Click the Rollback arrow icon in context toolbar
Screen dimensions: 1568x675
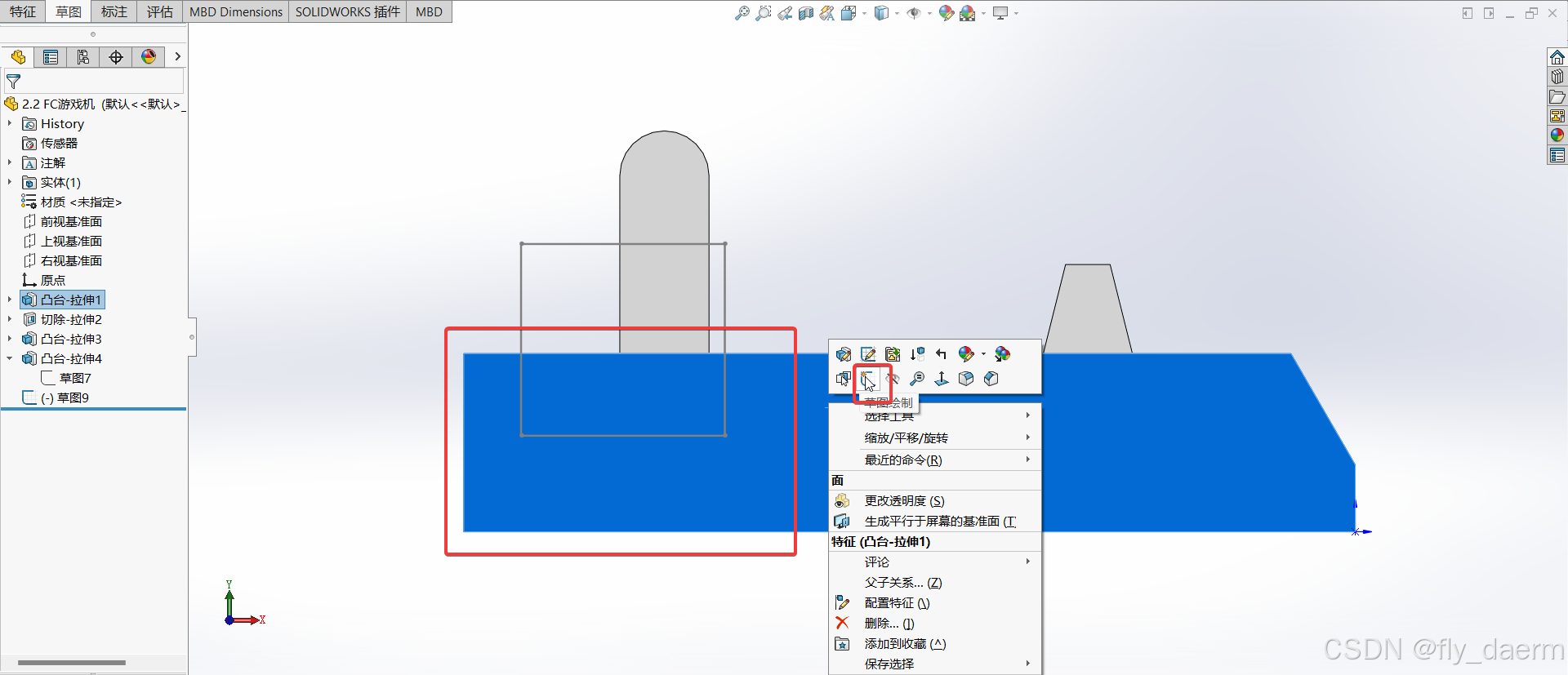click(942, 354)
